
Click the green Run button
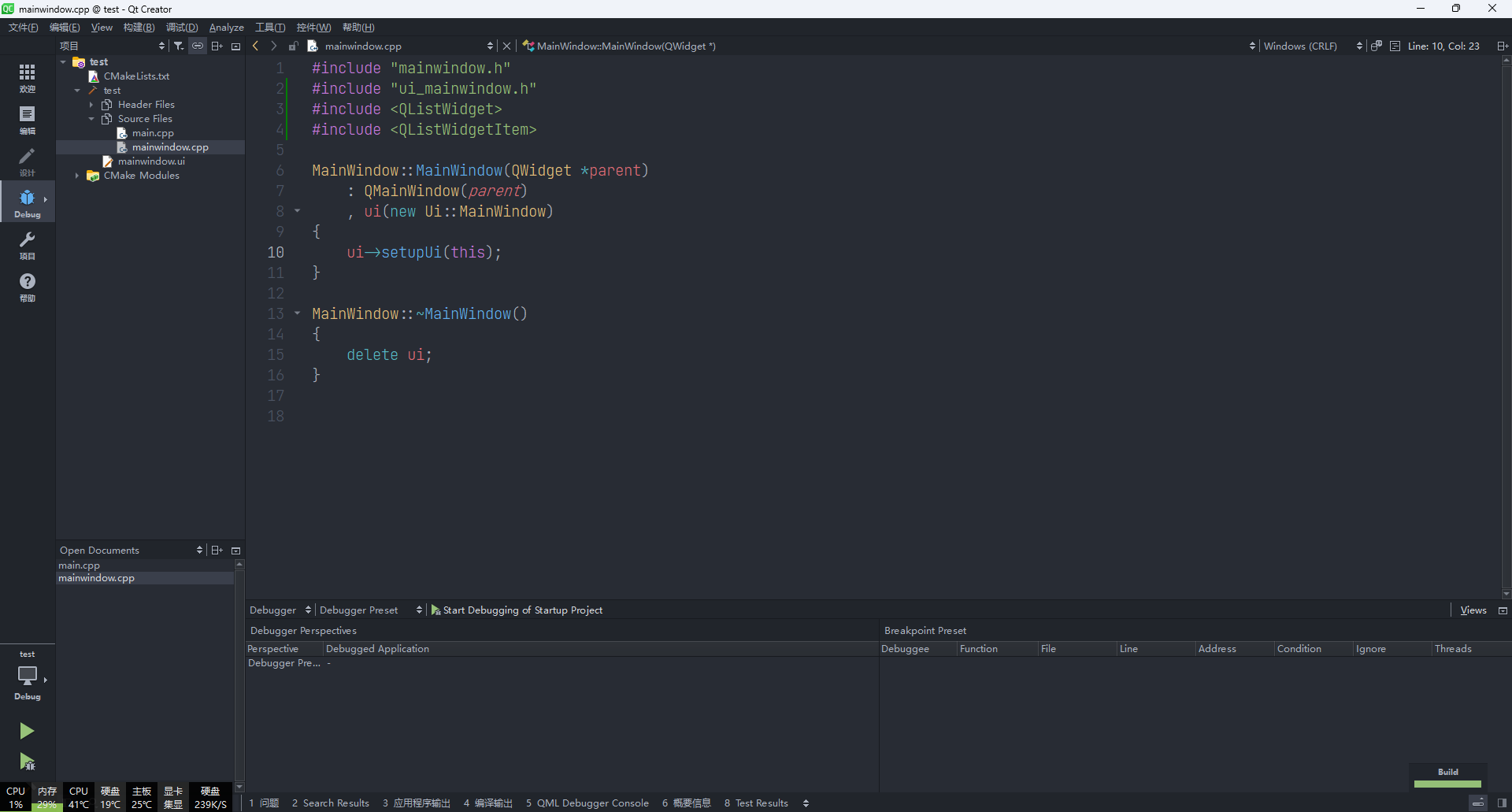coord(27,731)
